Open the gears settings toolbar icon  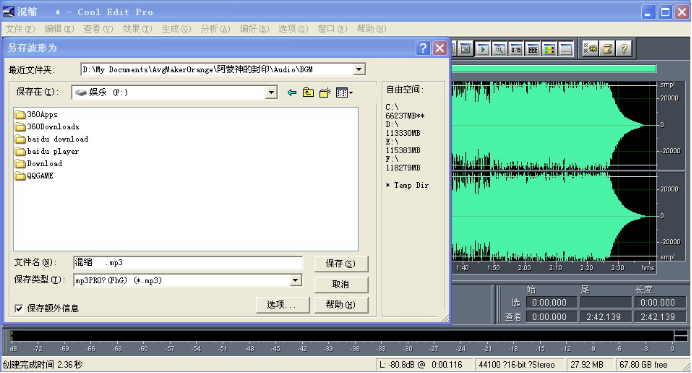[590, 49]
